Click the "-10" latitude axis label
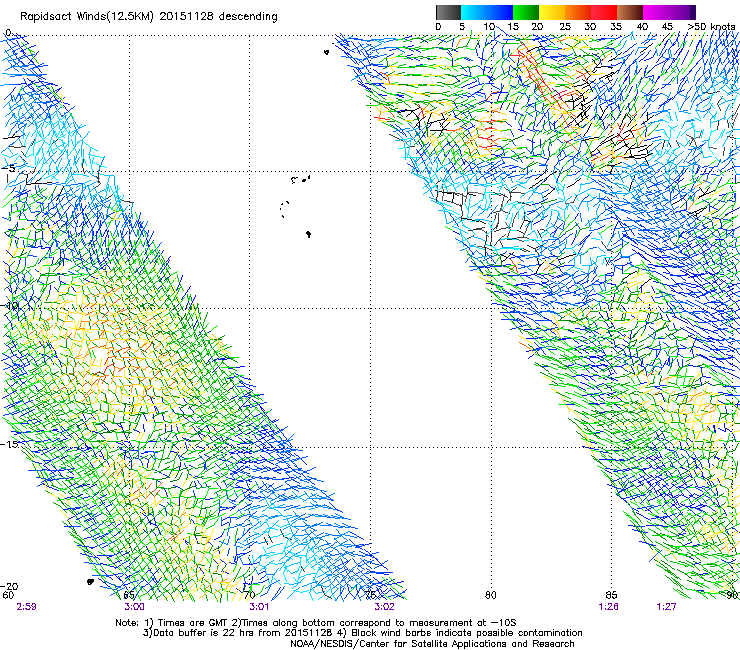Image resolution: width=740 pixels, height=650 pixels. pyautogui.click(x=10, y=305)
